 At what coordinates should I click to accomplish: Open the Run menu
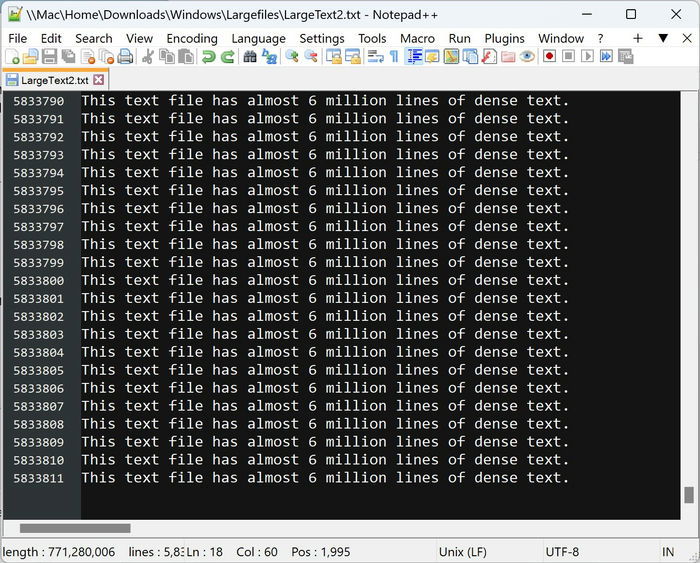(459, 38)
